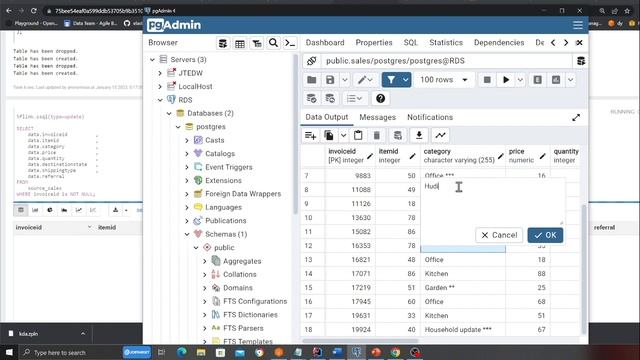The width and height of the screenshot is (640, 360).
Task: Download results as file
Action: pos(419,136)
